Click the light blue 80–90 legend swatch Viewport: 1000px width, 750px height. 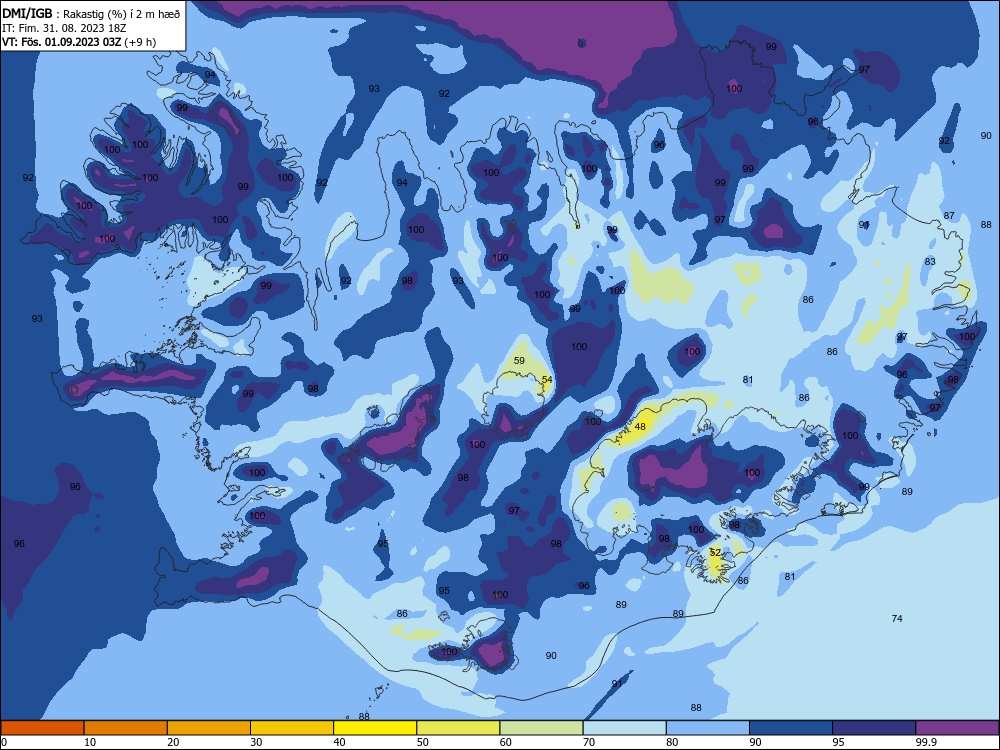click(708, 728)
